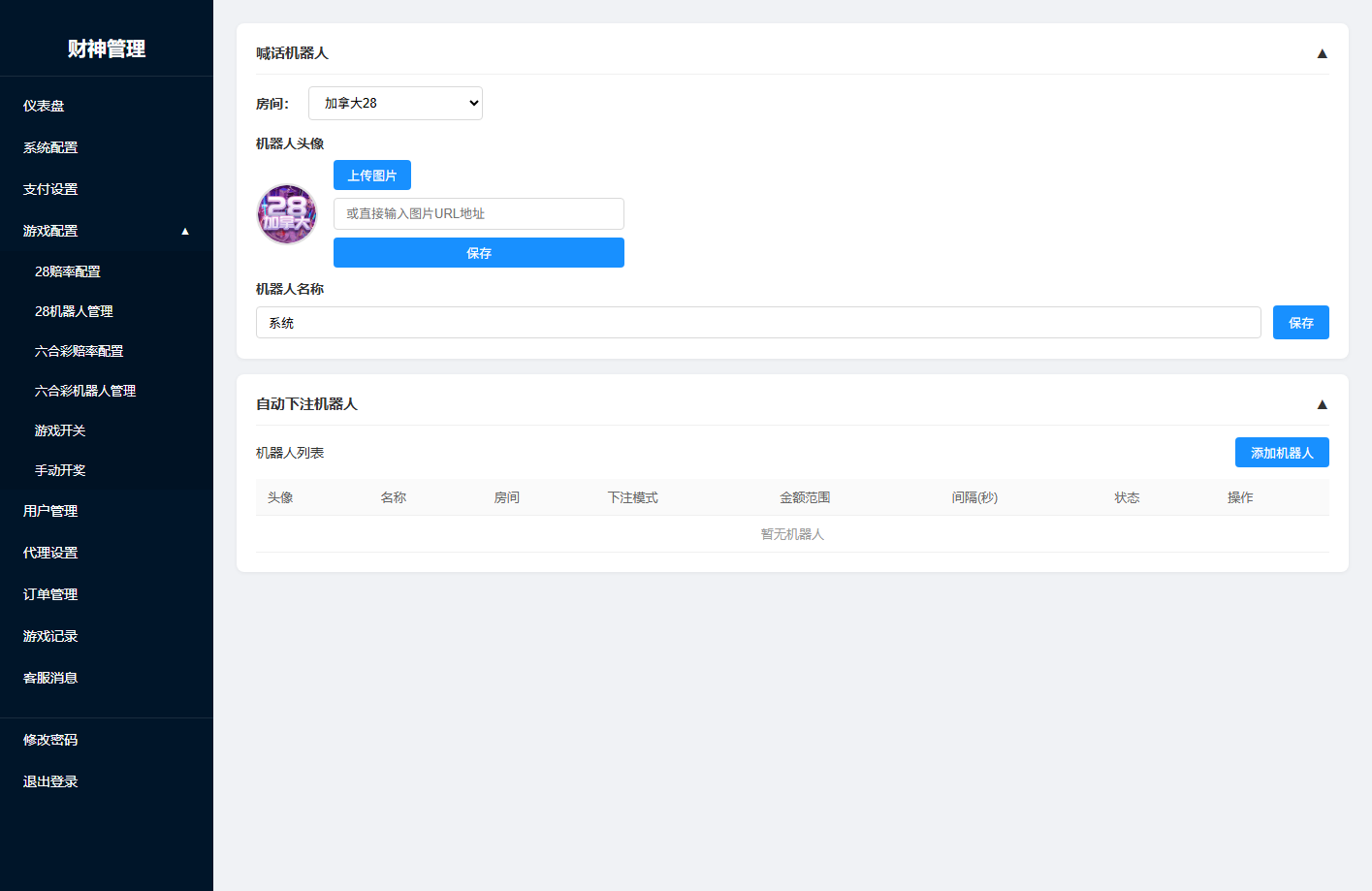Go to 手动开奖 submenu entry
The width and height of the screenshot is (1372, 891).
point(60,470)
